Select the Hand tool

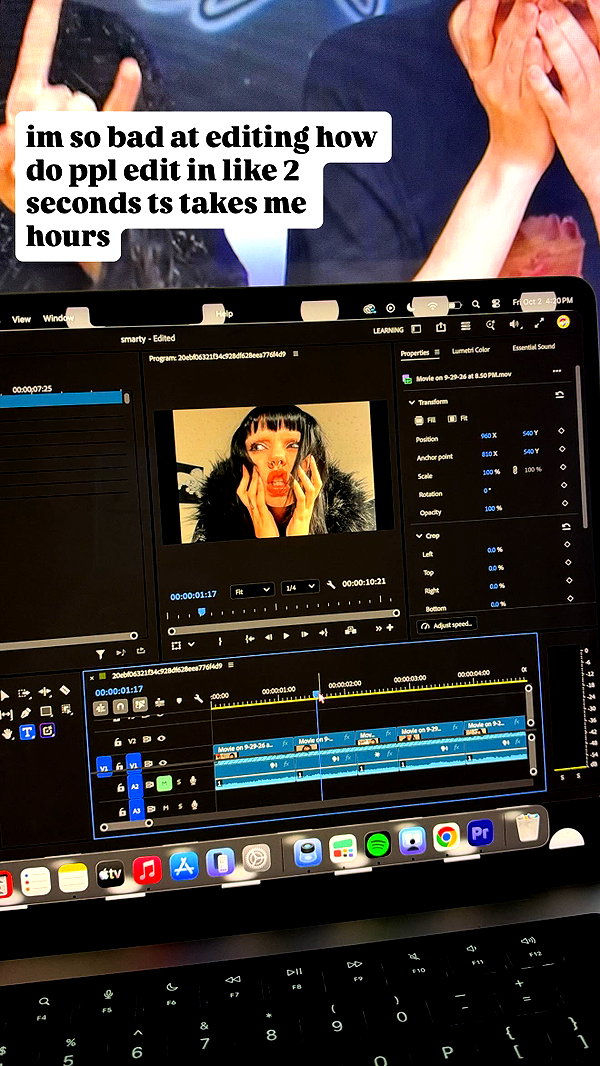(x=7, y=733)
